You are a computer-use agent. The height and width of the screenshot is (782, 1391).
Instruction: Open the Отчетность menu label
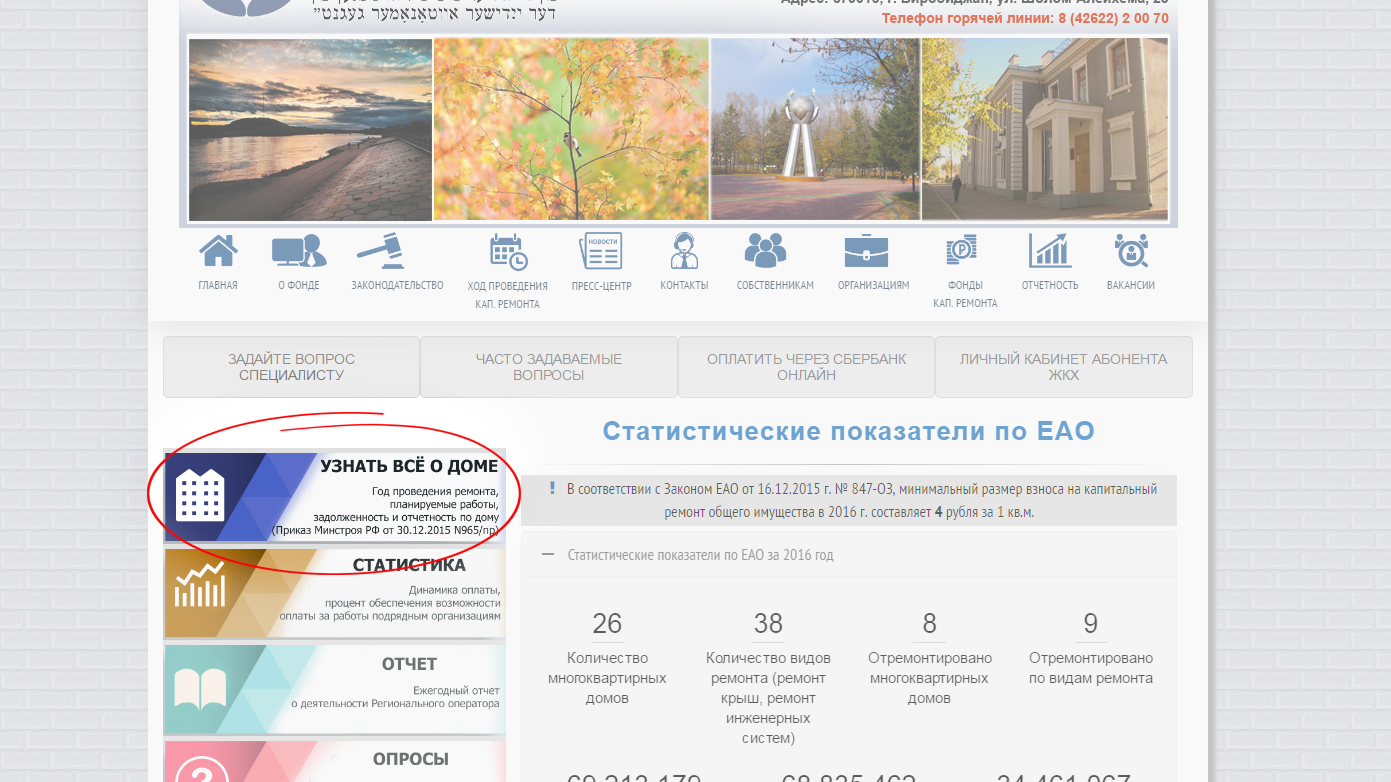point(1050,285)
